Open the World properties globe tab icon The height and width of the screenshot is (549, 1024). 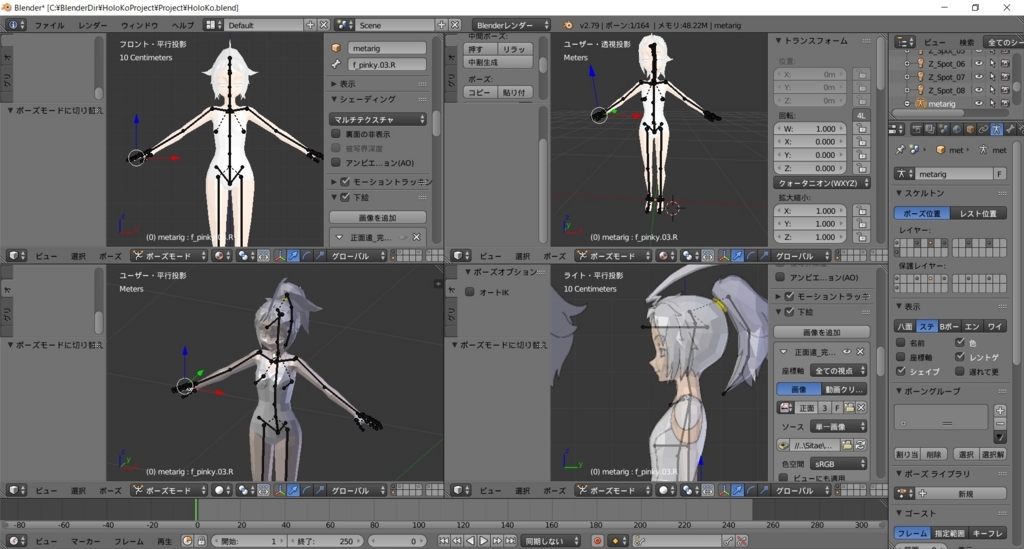click(957, 129)
